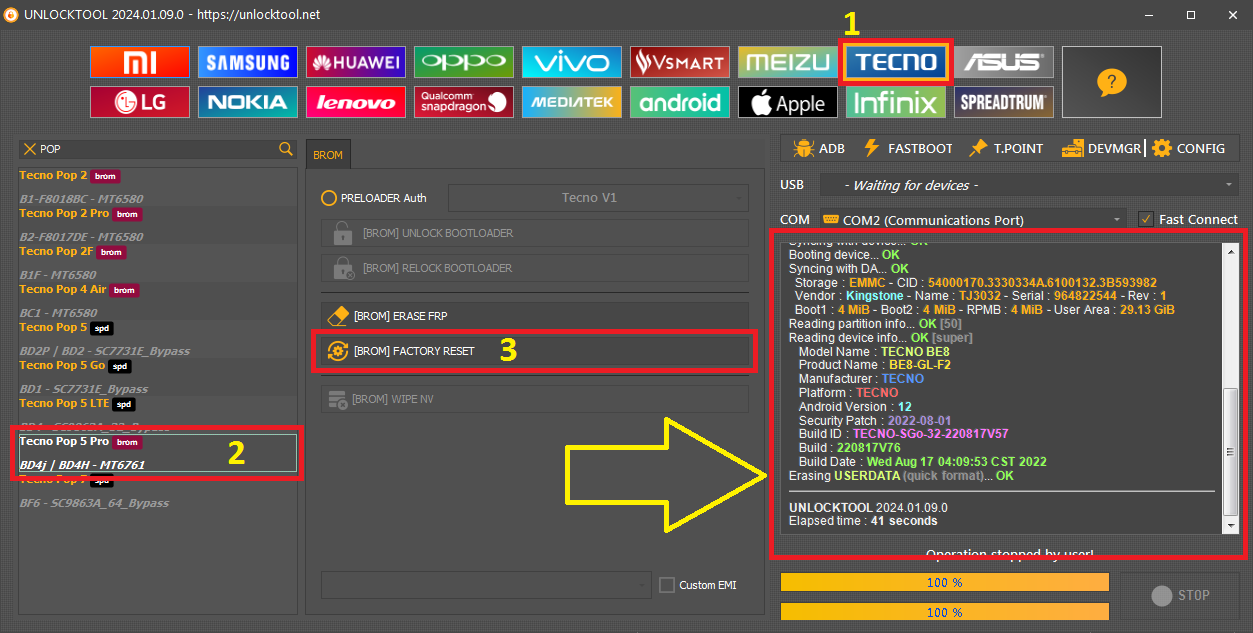Select the Spreadtrum chipset tile

click(1003, 102)
